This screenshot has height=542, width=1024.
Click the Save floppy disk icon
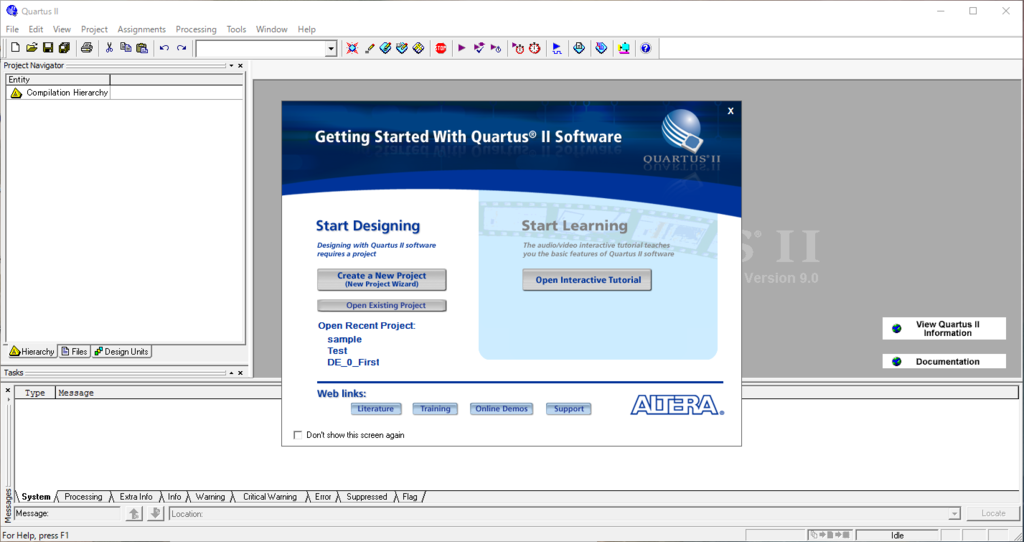pyautogui.click(x=48, y=48)
